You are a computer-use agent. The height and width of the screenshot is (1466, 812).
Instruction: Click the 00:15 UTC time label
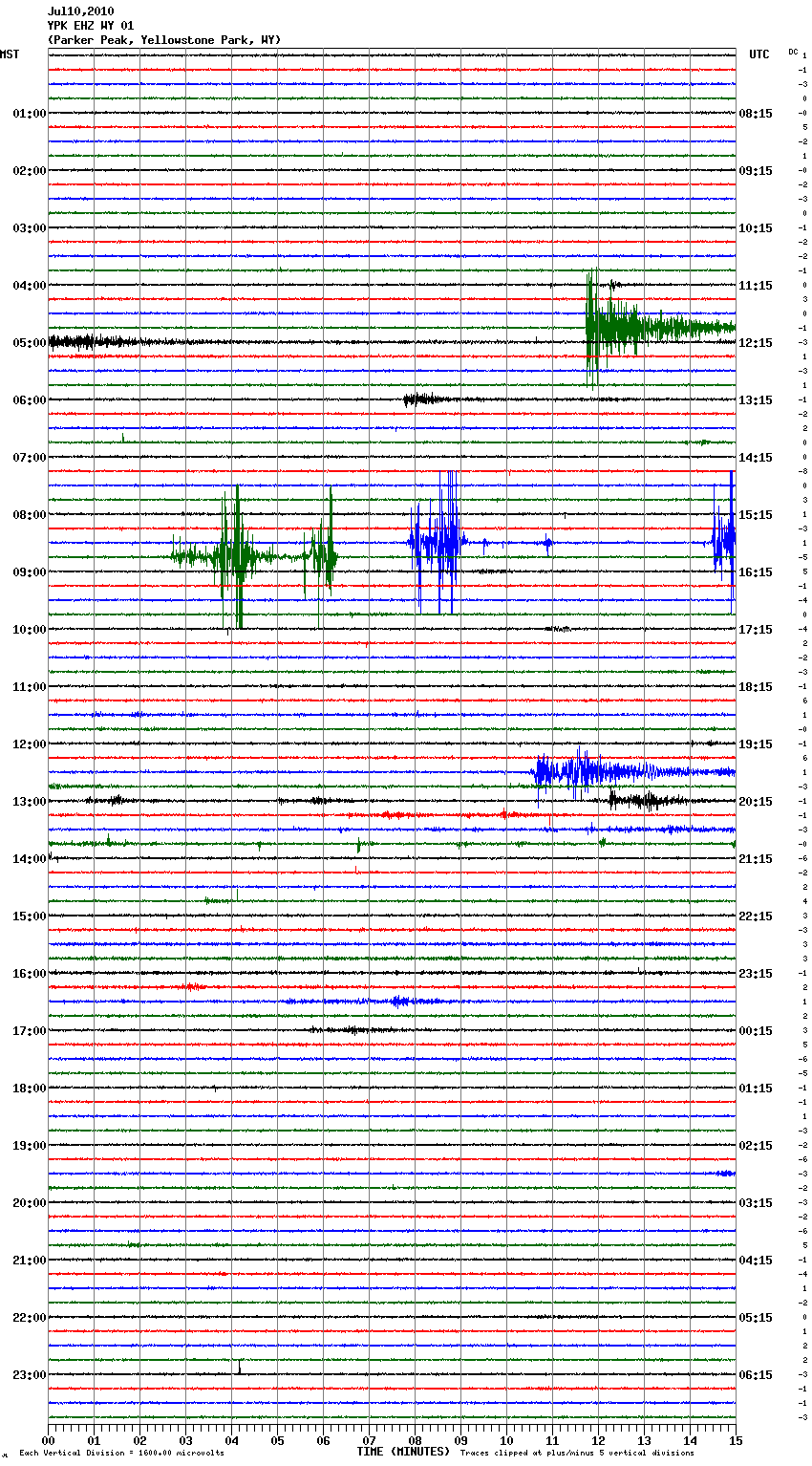click(756, 1031)
